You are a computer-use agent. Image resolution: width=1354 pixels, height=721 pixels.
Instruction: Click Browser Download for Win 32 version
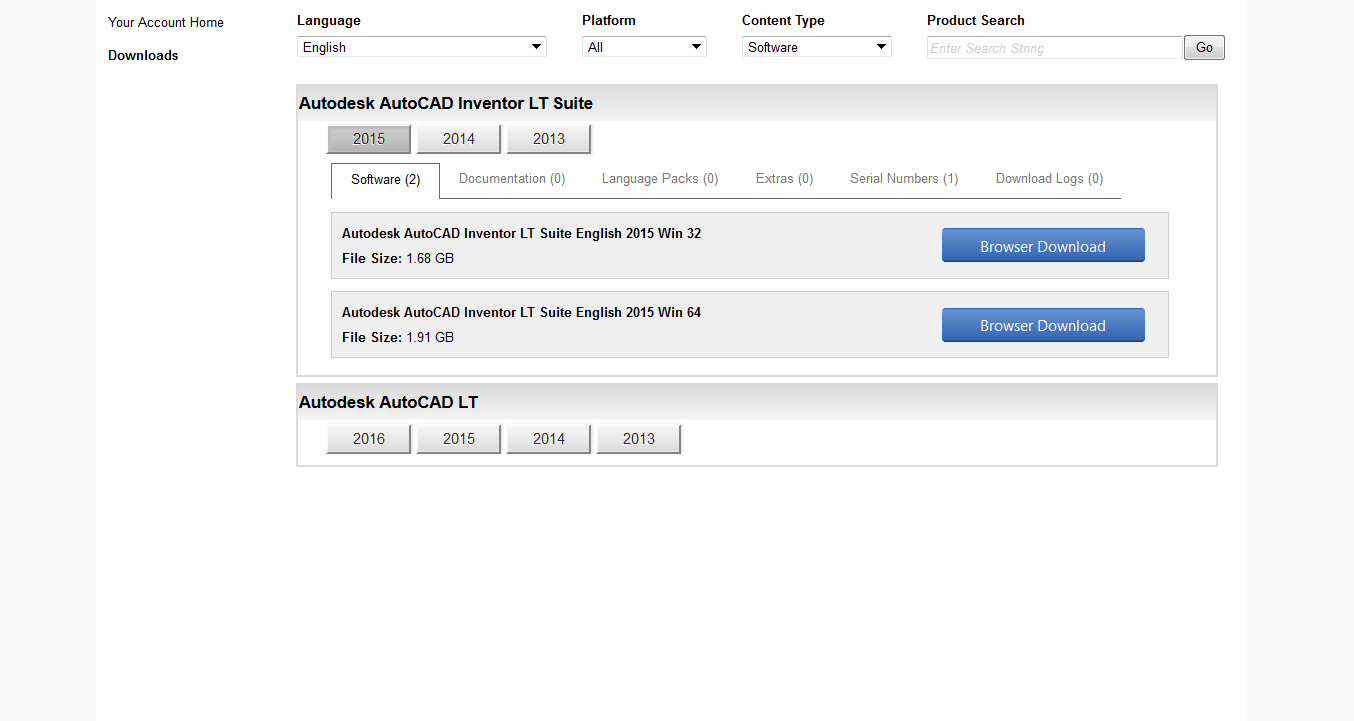pyautogui.click(x=1043, y=246)
